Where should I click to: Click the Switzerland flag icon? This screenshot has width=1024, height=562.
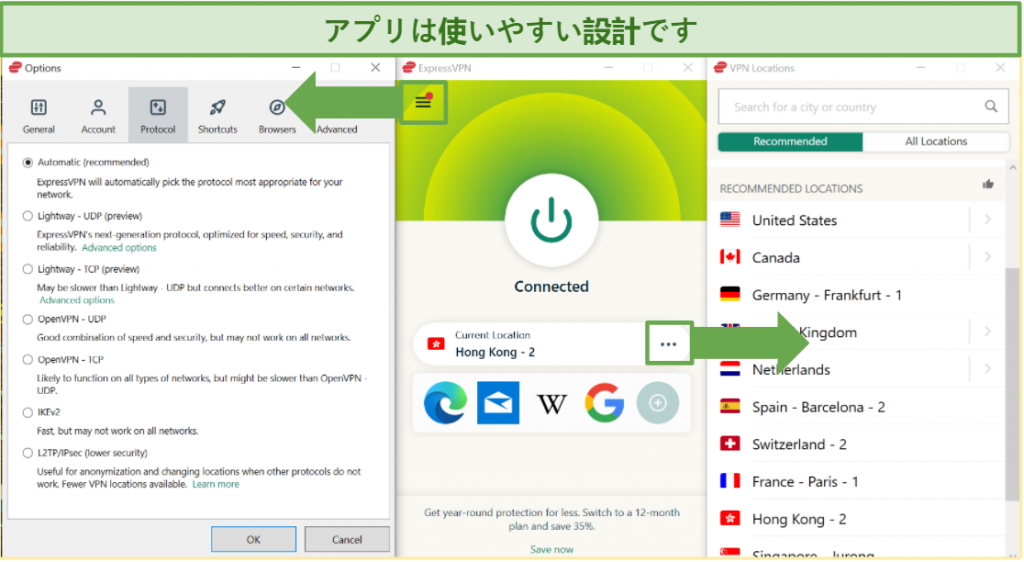click(x=729, y=444)
